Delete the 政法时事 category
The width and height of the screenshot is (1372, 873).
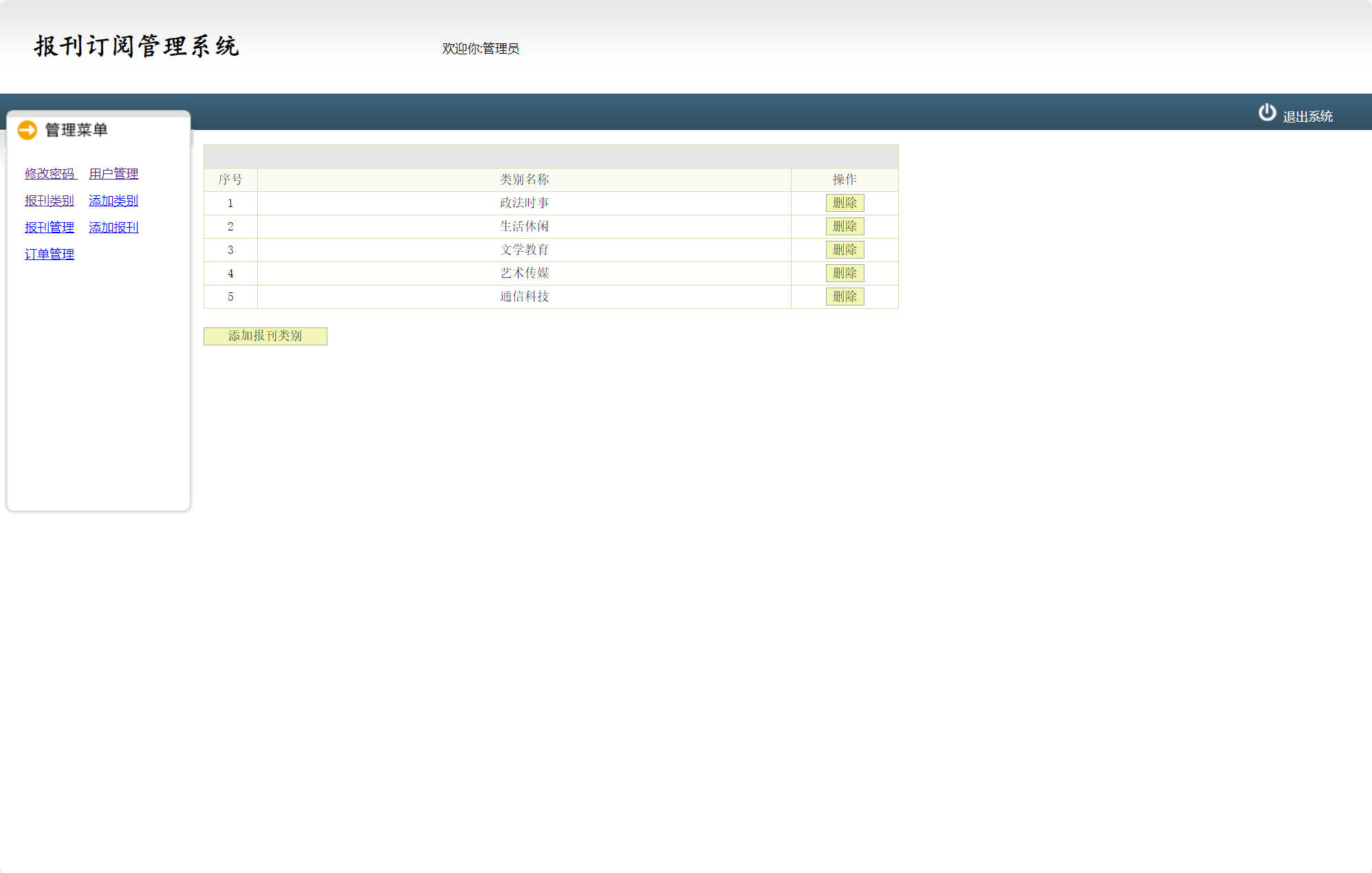(845, 203)
